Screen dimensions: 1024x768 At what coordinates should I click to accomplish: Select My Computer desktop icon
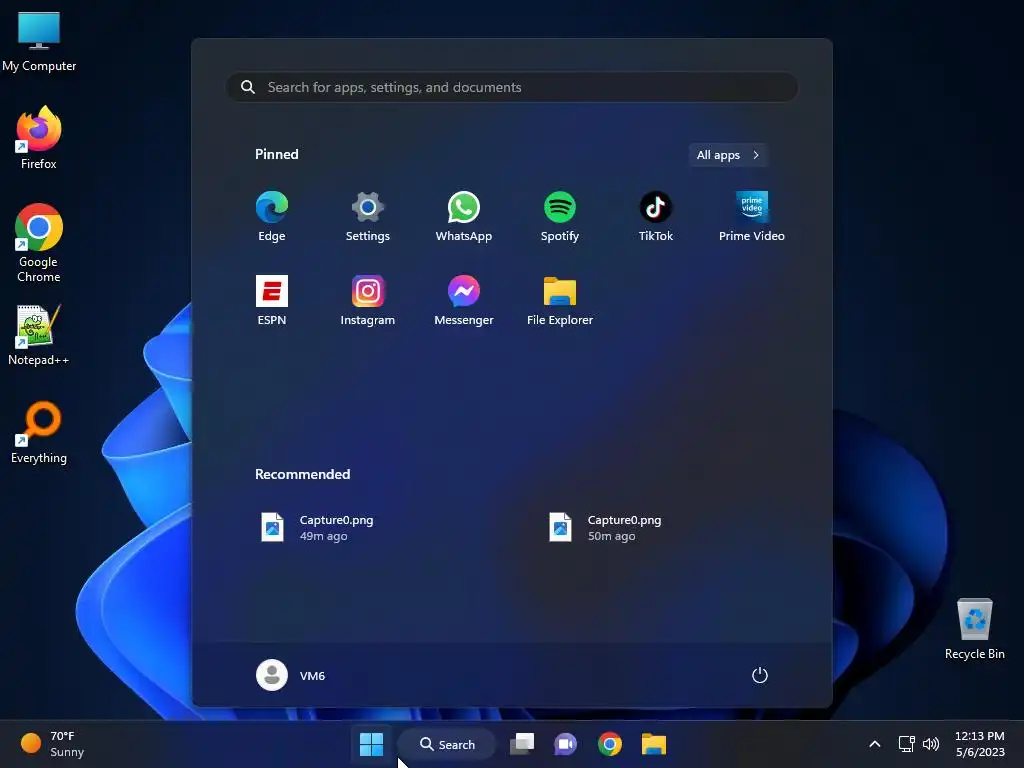coord(39,40)
